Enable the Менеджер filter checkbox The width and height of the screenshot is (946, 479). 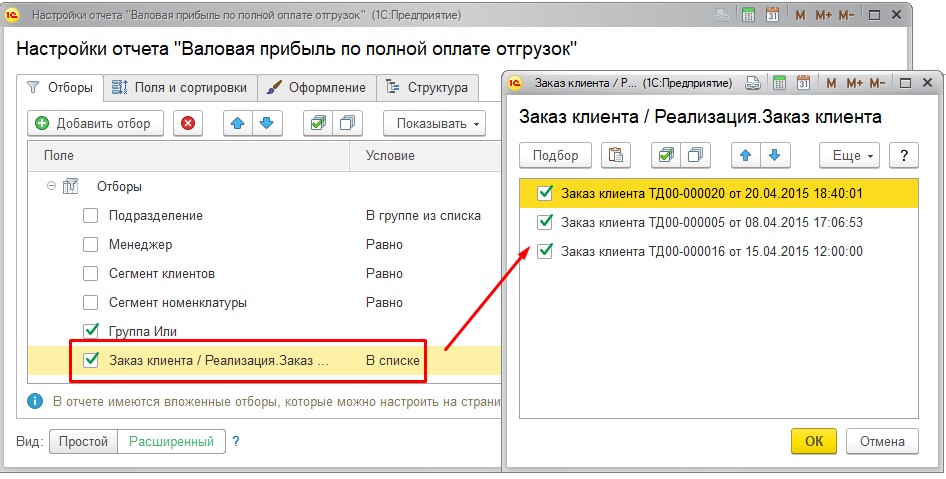click(x=91, y=244)
